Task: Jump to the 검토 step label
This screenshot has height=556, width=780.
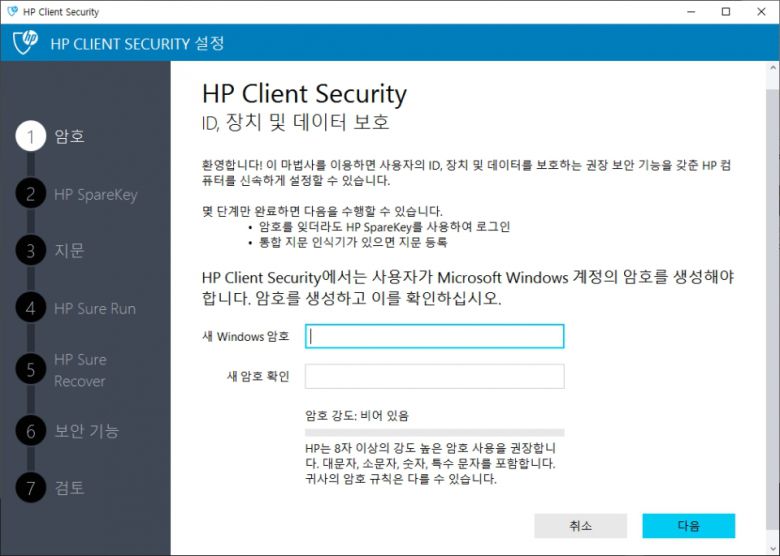Action: tap(70, 488)
